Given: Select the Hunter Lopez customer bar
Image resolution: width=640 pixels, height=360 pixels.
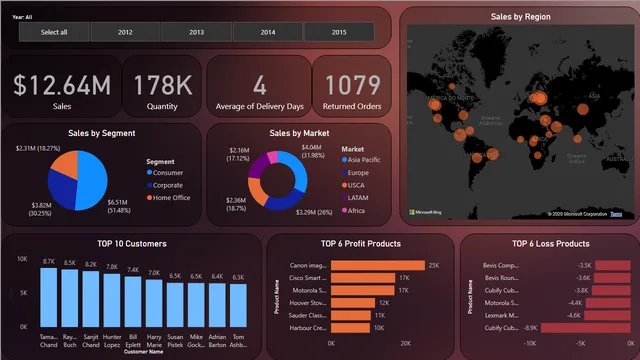Looking at the screenshot, I should pyautogui.click(x=112, y=300).
